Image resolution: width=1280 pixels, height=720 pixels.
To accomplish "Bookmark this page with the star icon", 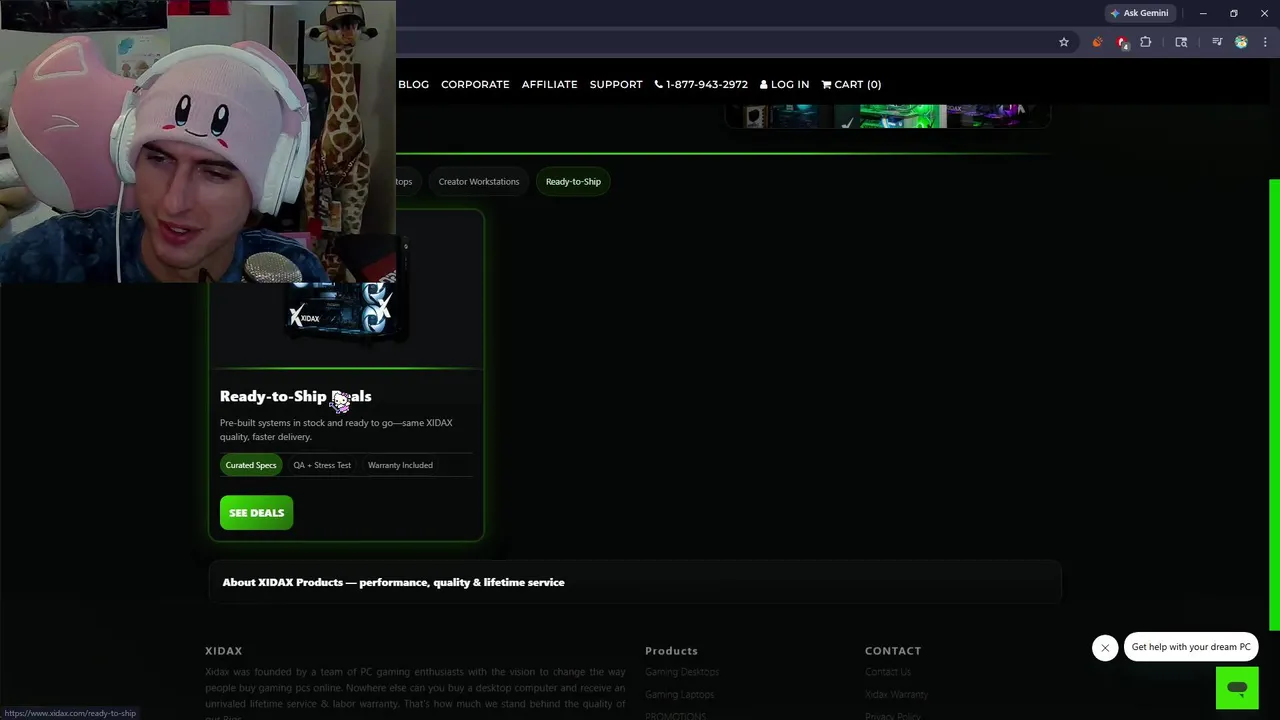I will 1064,42.
